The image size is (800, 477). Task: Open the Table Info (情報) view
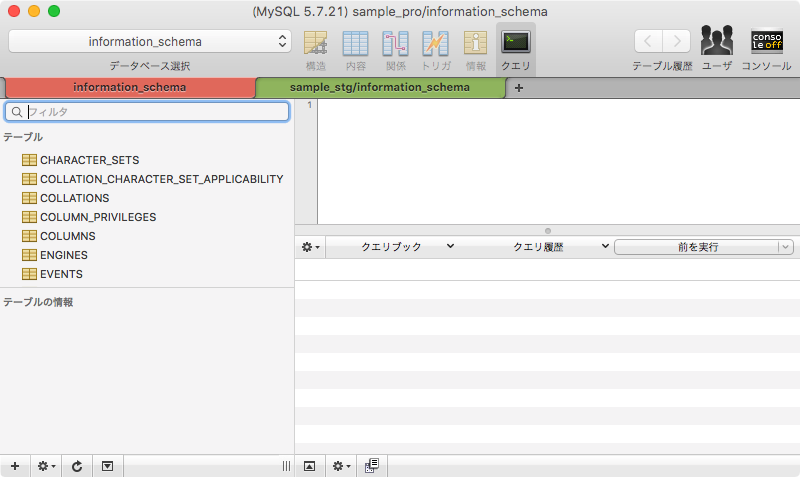(x=476, y=49)
